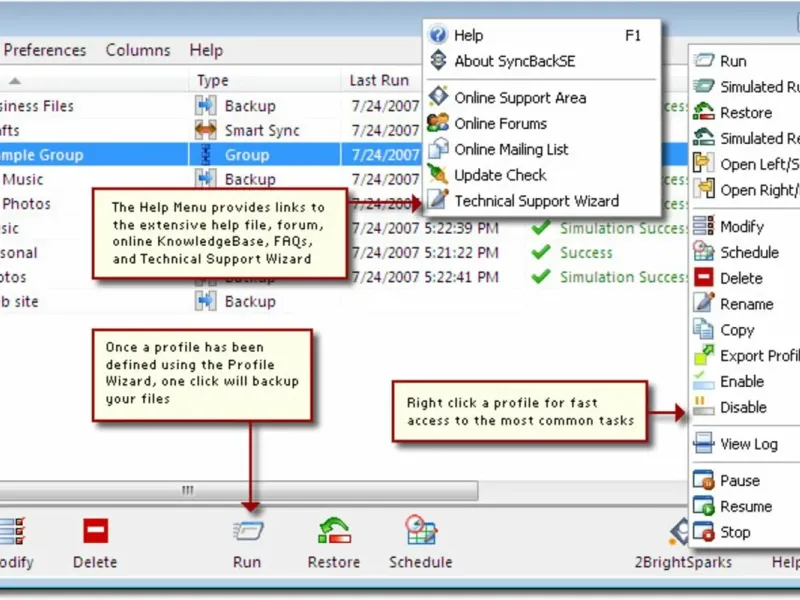The image size is (800, 600).
Task: Click the Restore icon in context menu
Action: click(704, 111)
